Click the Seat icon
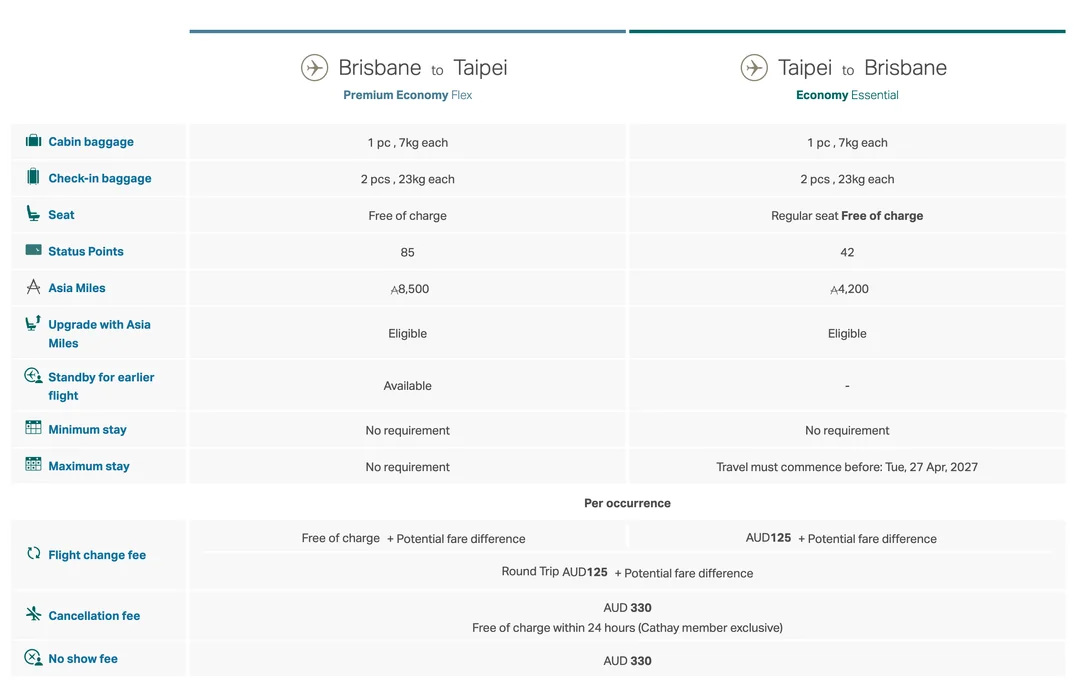Screen dimensions: 1080x682 (33, 214)
